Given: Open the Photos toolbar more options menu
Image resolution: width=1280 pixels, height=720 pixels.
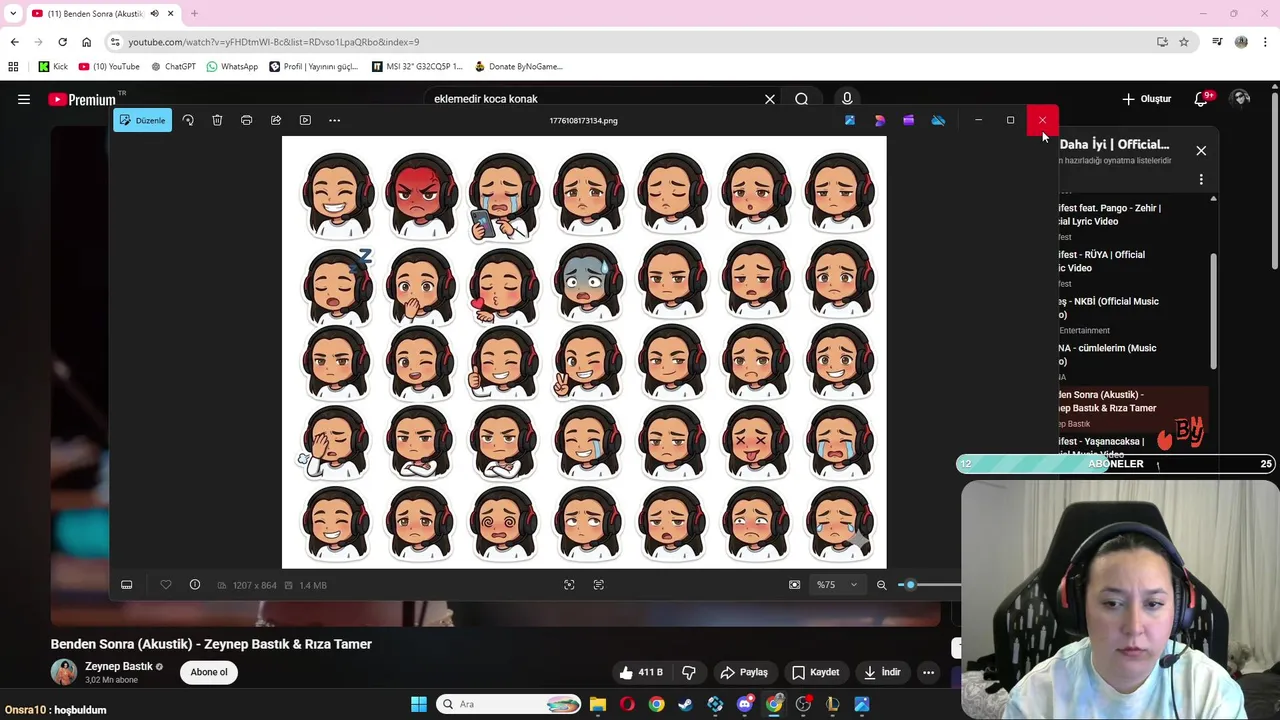Looking at the screenshot, I should 335,120.
